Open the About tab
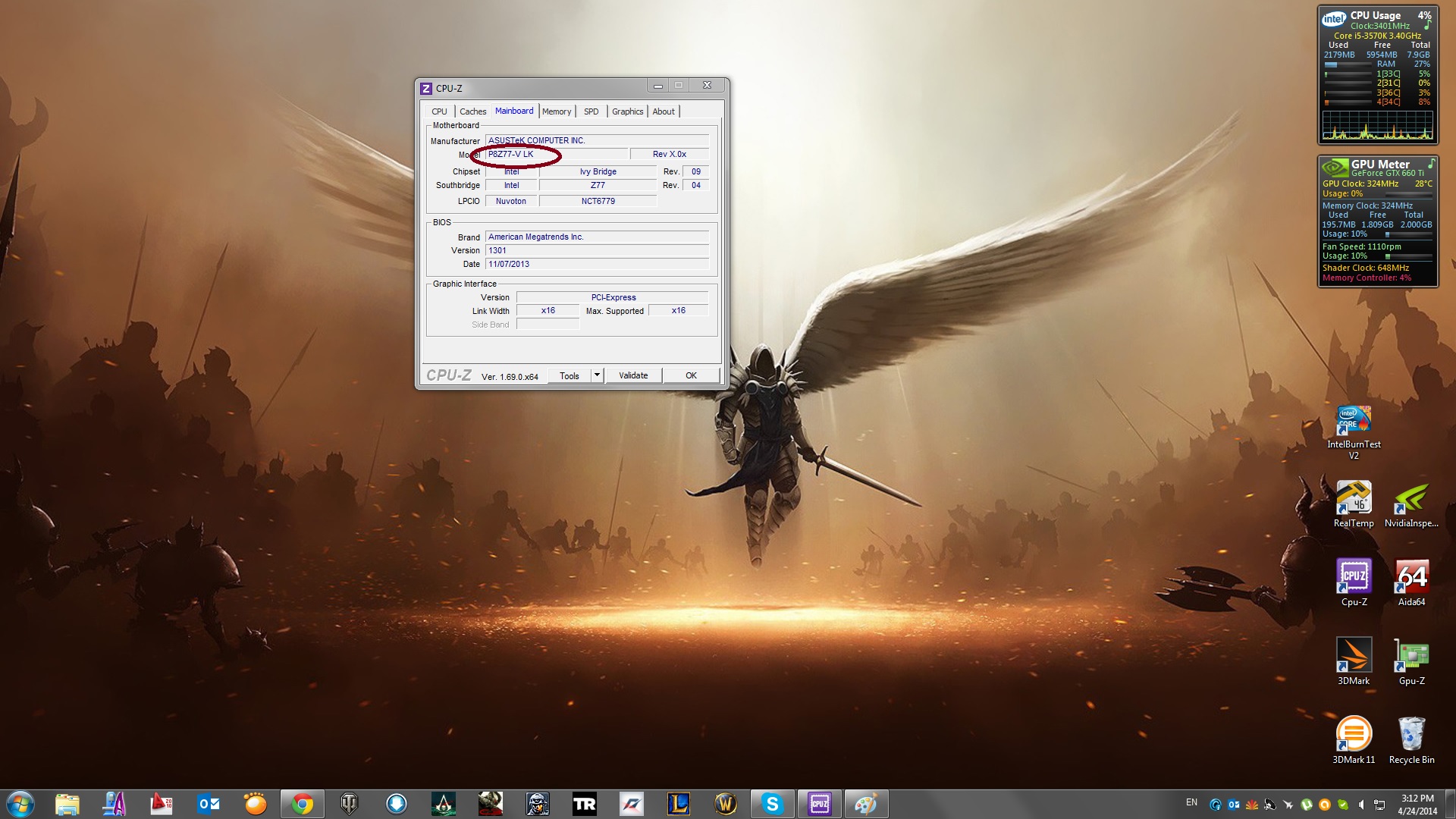 [x=664, y=111]
